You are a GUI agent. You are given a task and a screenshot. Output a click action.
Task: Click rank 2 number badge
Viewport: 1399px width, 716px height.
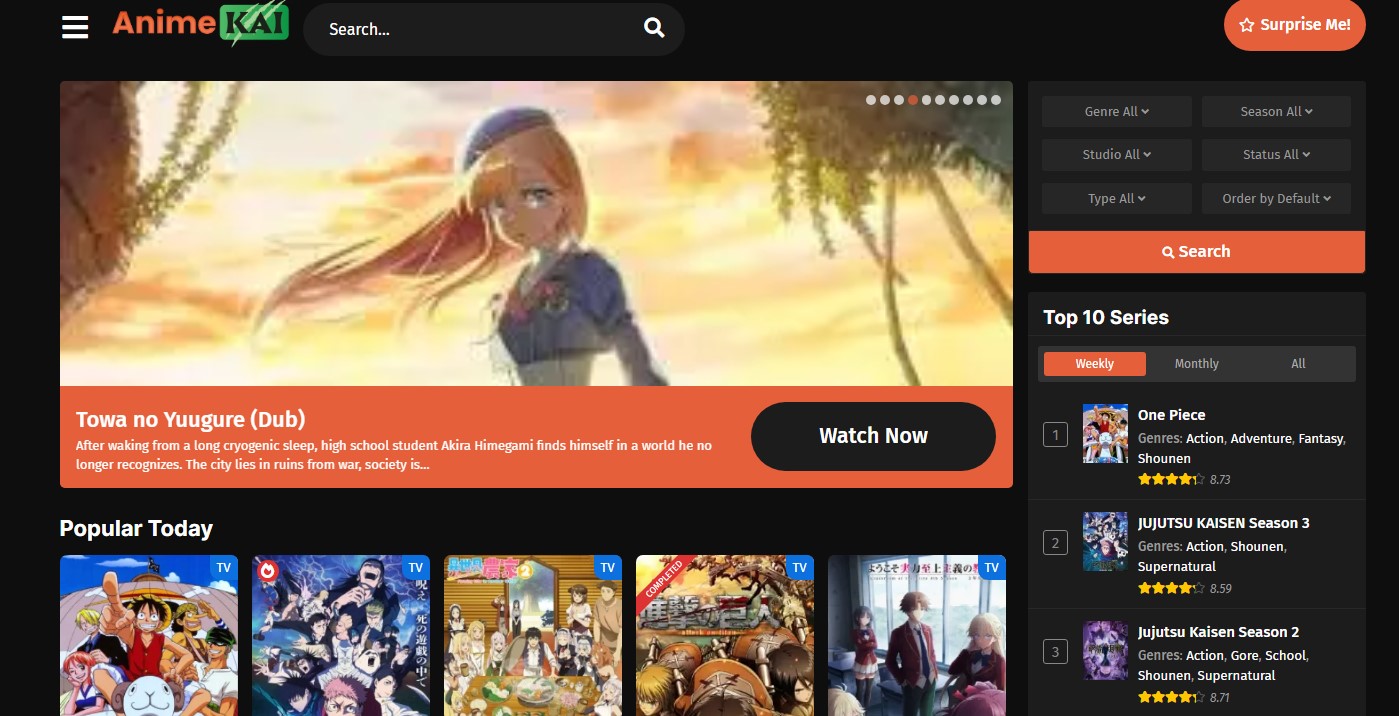[1055, 543]
